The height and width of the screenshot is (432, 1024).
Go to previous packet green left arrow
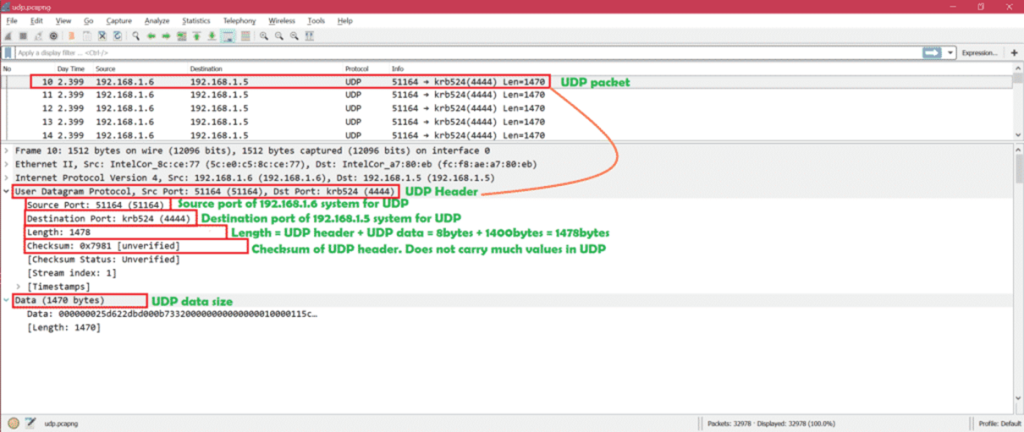pyautogui.click(x=151, y=35)
